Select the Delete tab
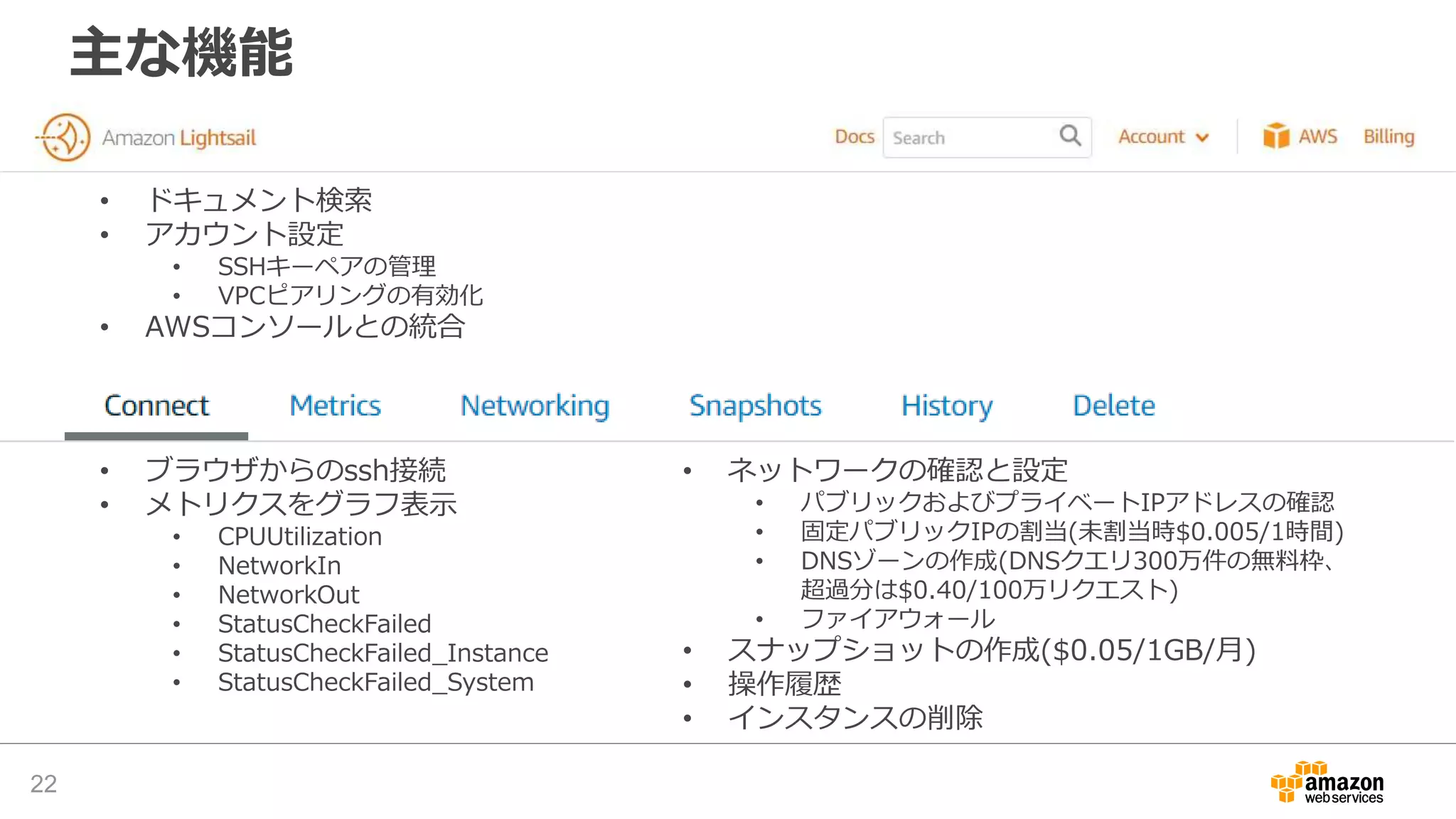This screenshot has height=819, width=1456. pyautogui.click(x=1113, y=406)
